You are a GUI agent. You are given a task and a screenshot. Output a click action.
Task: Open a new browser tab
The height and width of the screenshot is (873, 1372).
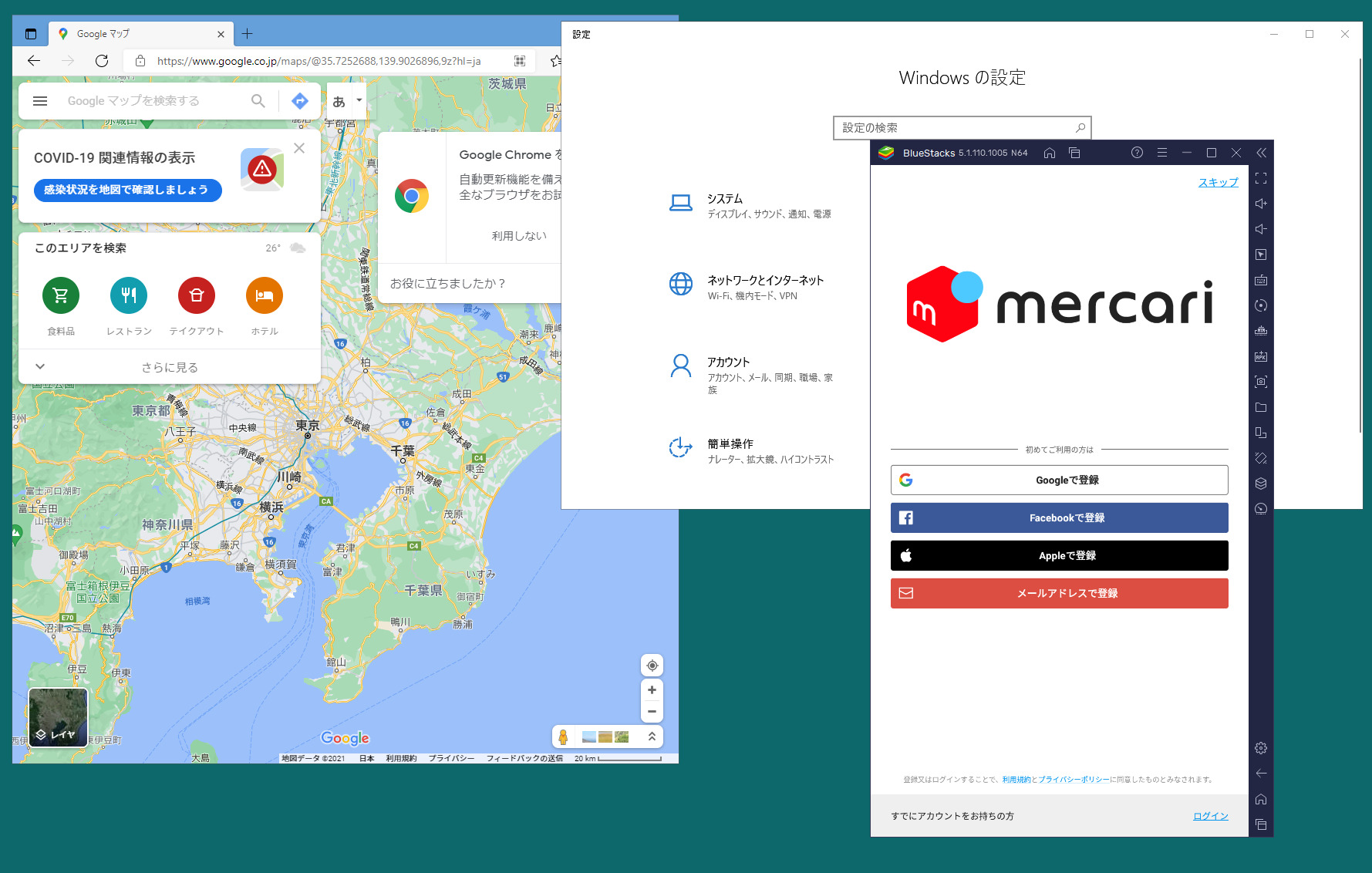point(247,34)
